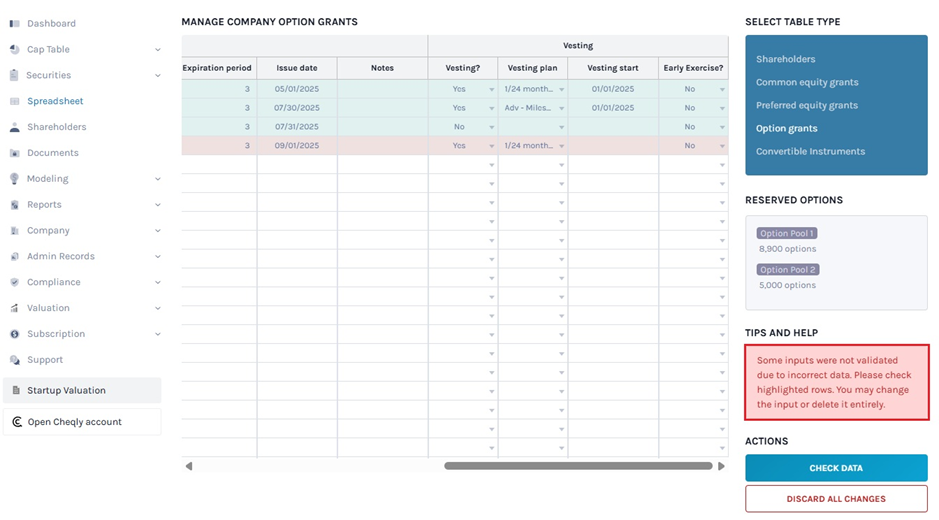Click the Dashboard icon in sidebar

point(14,23)
